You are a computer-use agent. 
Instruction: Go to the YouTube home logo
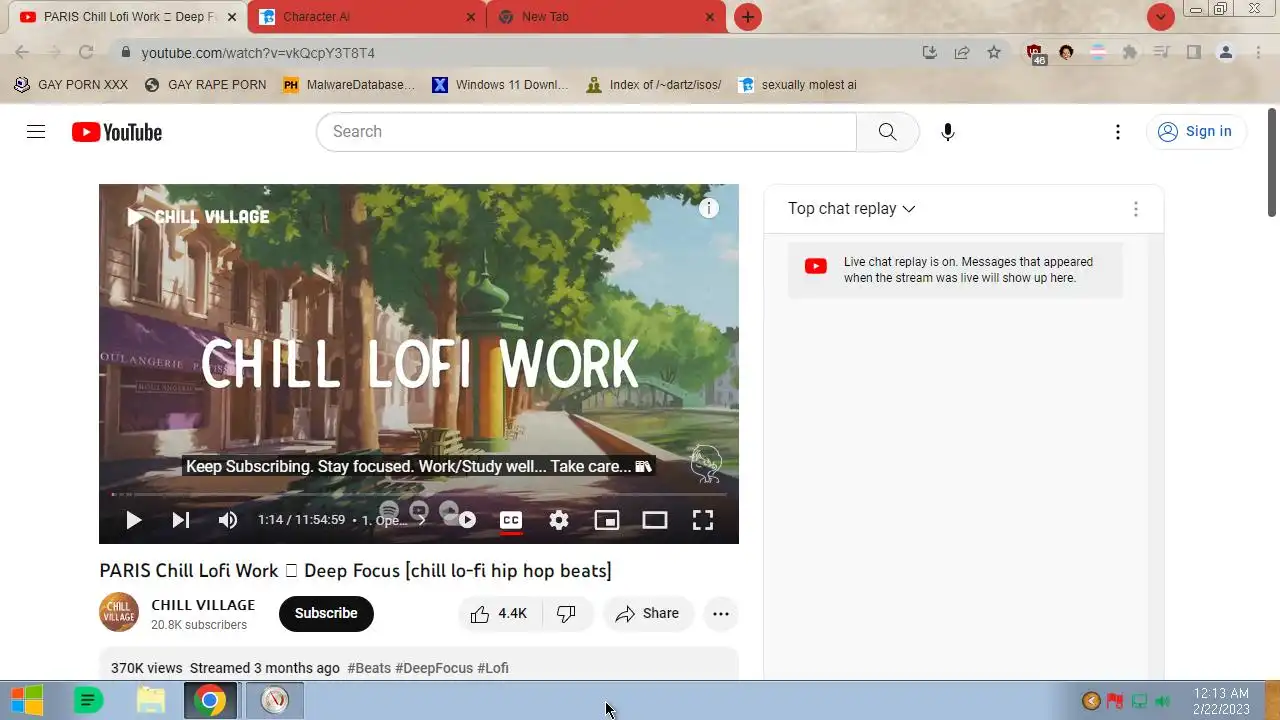(x=117, y=132)
